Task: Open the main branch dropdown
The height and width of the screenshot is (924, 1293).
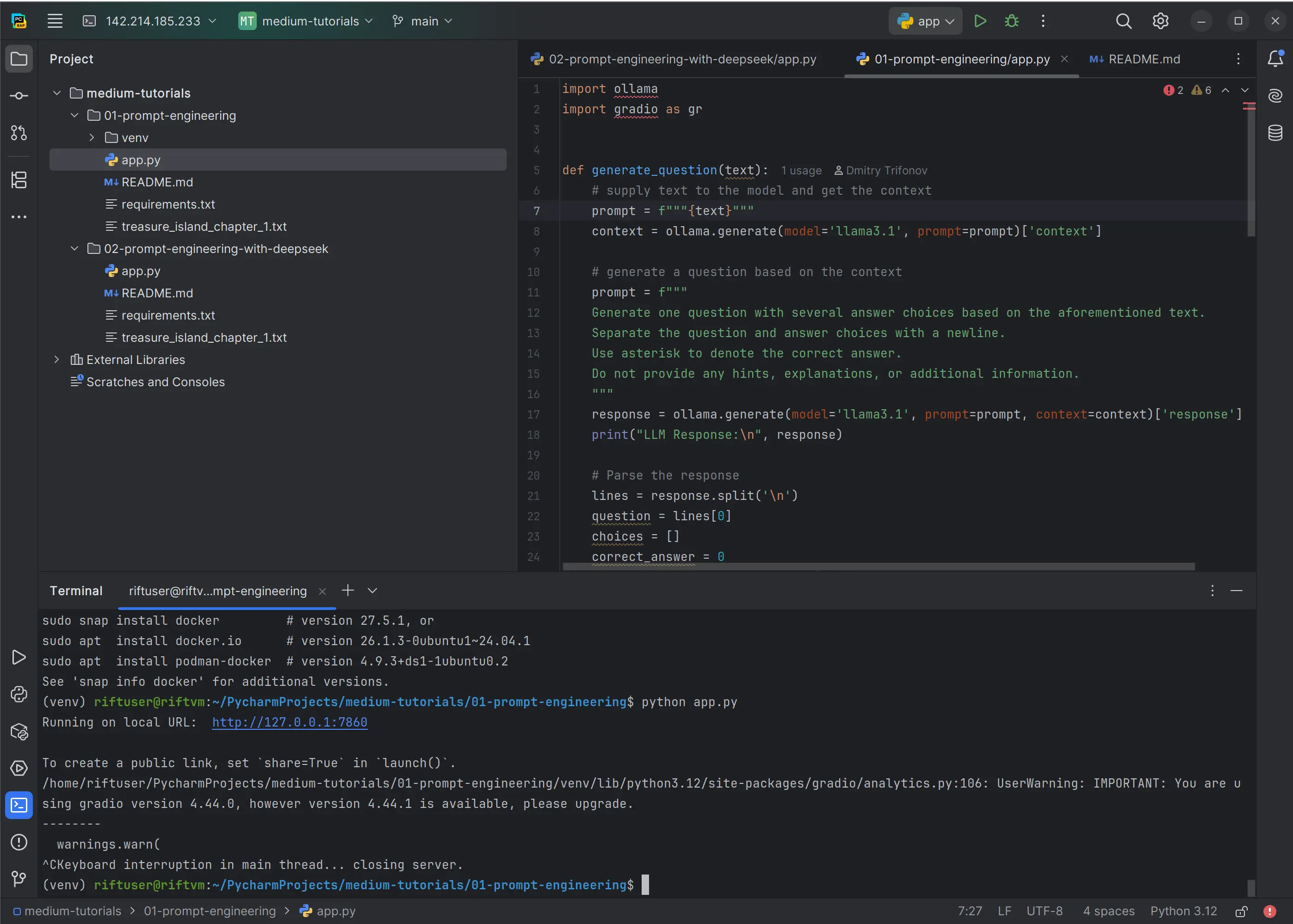Action: [x=422, y=20]
